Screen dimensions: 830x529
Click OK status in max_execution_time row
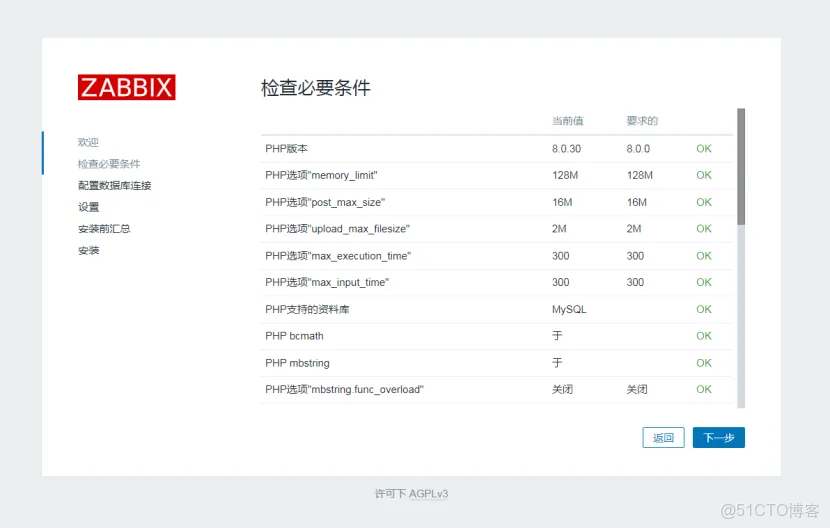[x=704, y=256]
